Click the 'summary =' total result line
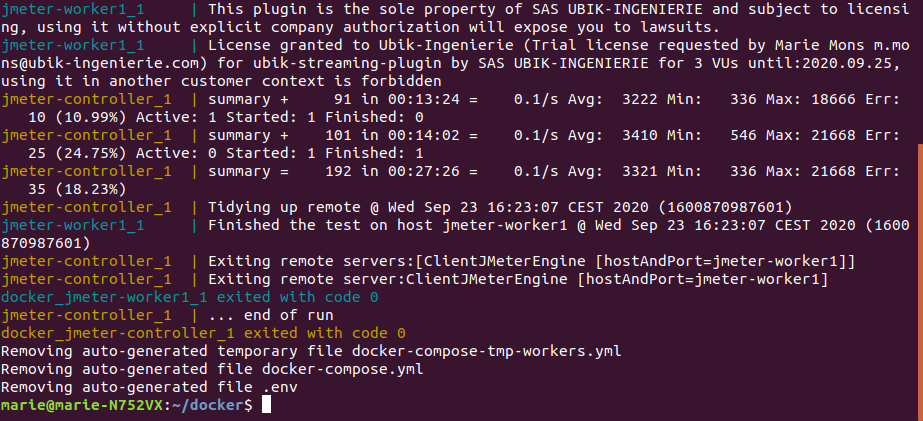This screenshot has width=923, height=421. point(451,180)
